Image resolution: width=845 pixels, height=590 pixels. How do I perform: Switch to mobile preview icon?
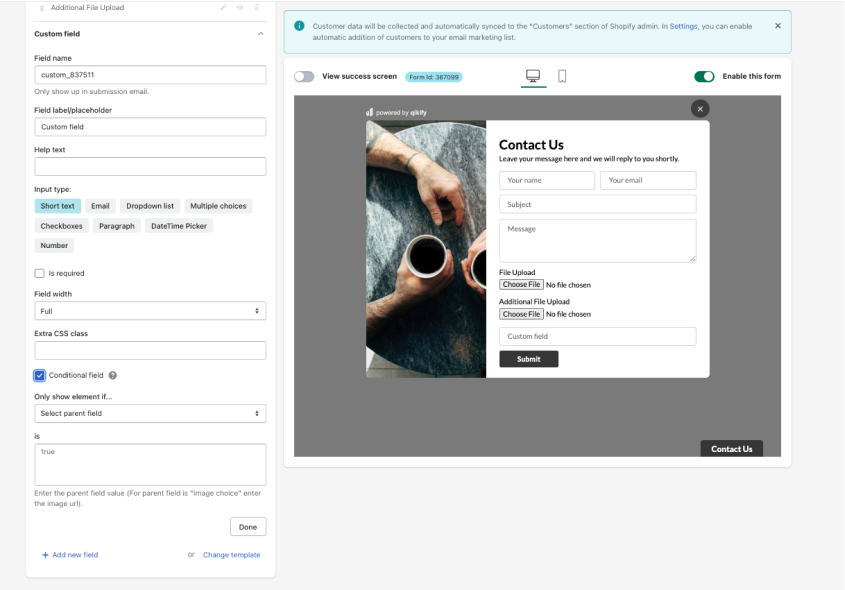pyautogui.click(x=562, y=76)
